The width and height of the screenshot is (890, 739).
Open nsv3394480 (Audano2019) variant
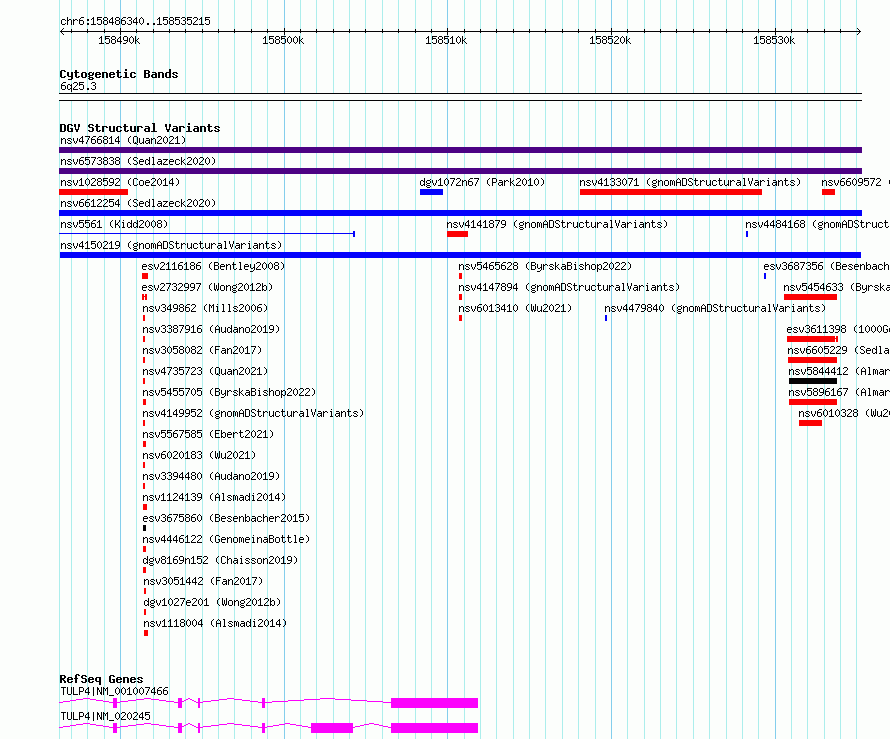point(211,476)
